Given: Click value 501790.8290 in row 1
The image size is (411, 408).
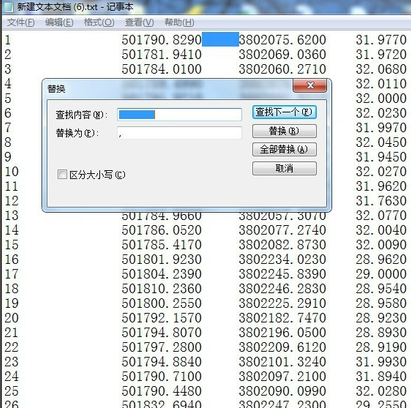Looking at the screenshot, I should [161, 40].
